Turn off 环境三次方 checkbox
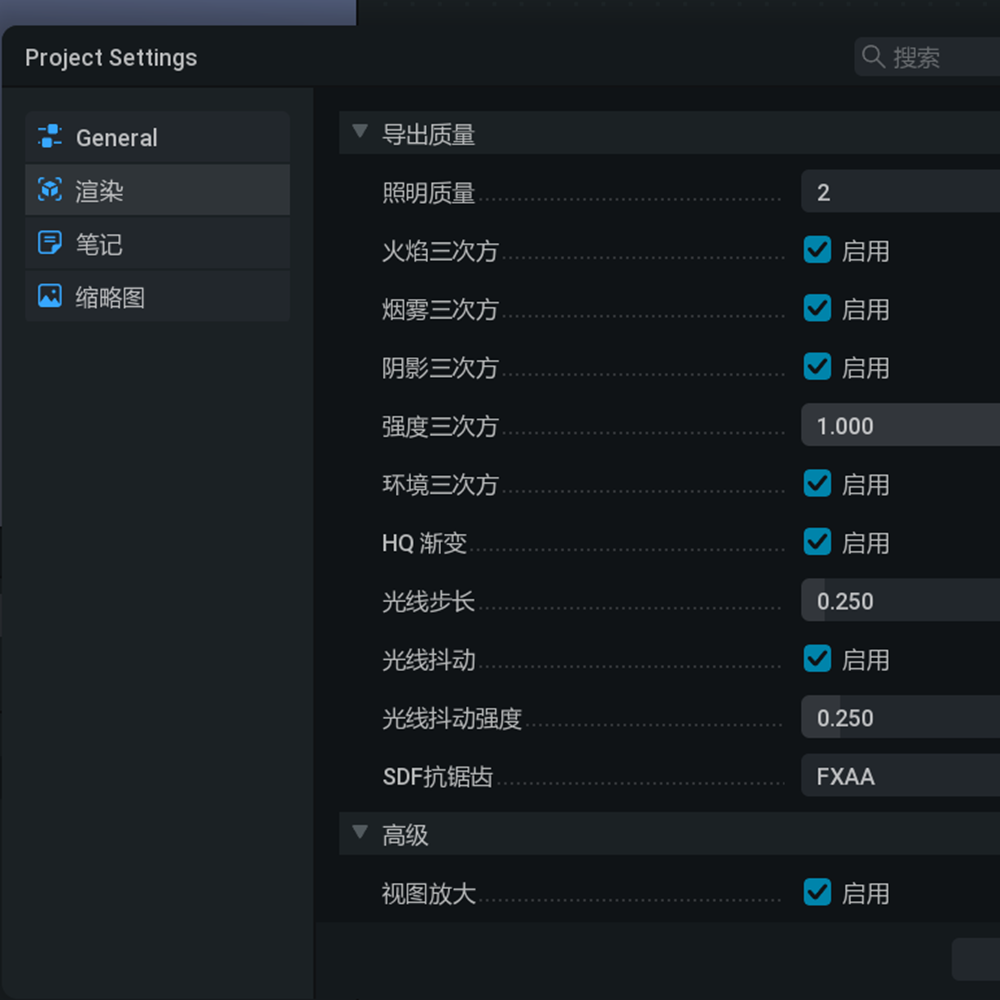The width and height of the screenshot is (1000, 1000). 817,484
